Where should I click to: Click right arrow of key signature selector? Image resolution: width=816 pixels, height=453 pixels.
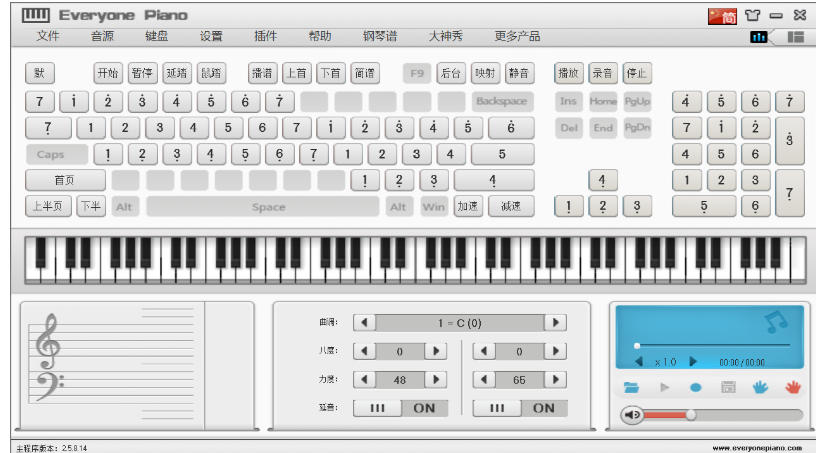[x=555, y=323]
